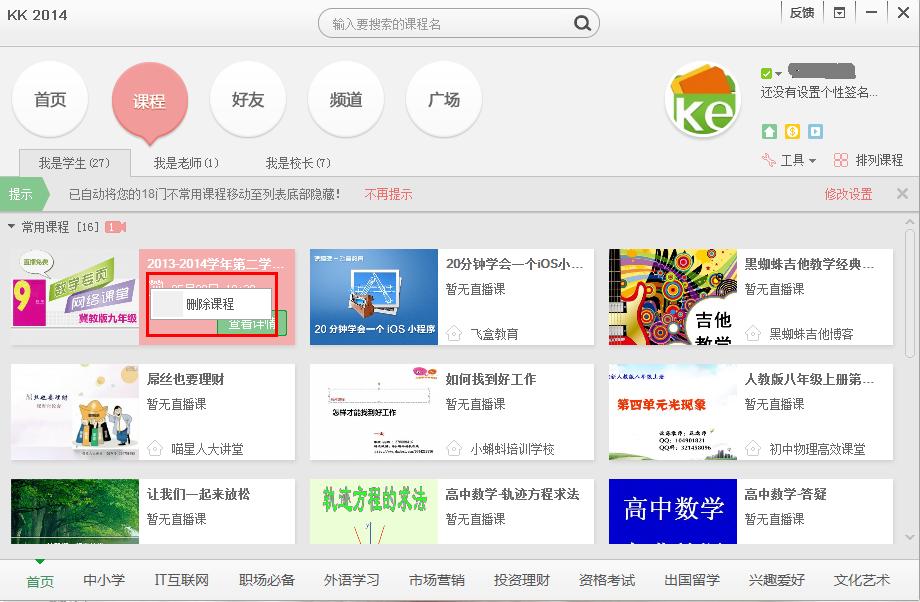The width and height of the screenshot is (920, 602).
Task: Open the 20分钟学会一个iOS小程序 course thumbnail
Action: point(374,297)
